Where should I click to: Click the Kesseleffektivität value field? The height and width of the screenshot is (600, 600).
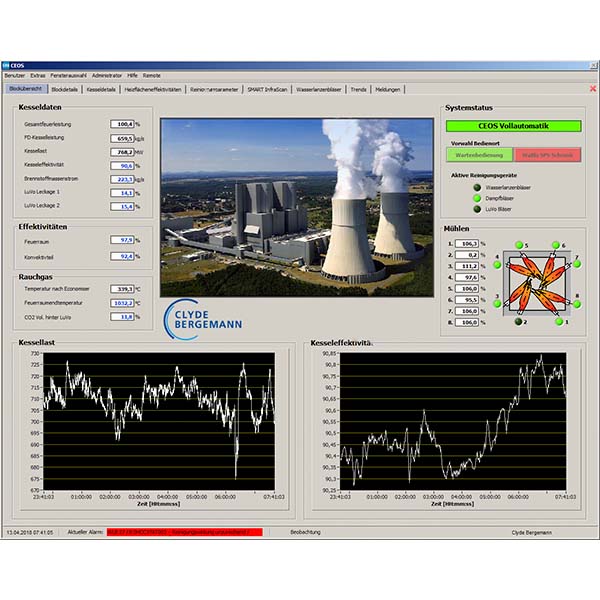pyautogui.click(x=122, y=166)
